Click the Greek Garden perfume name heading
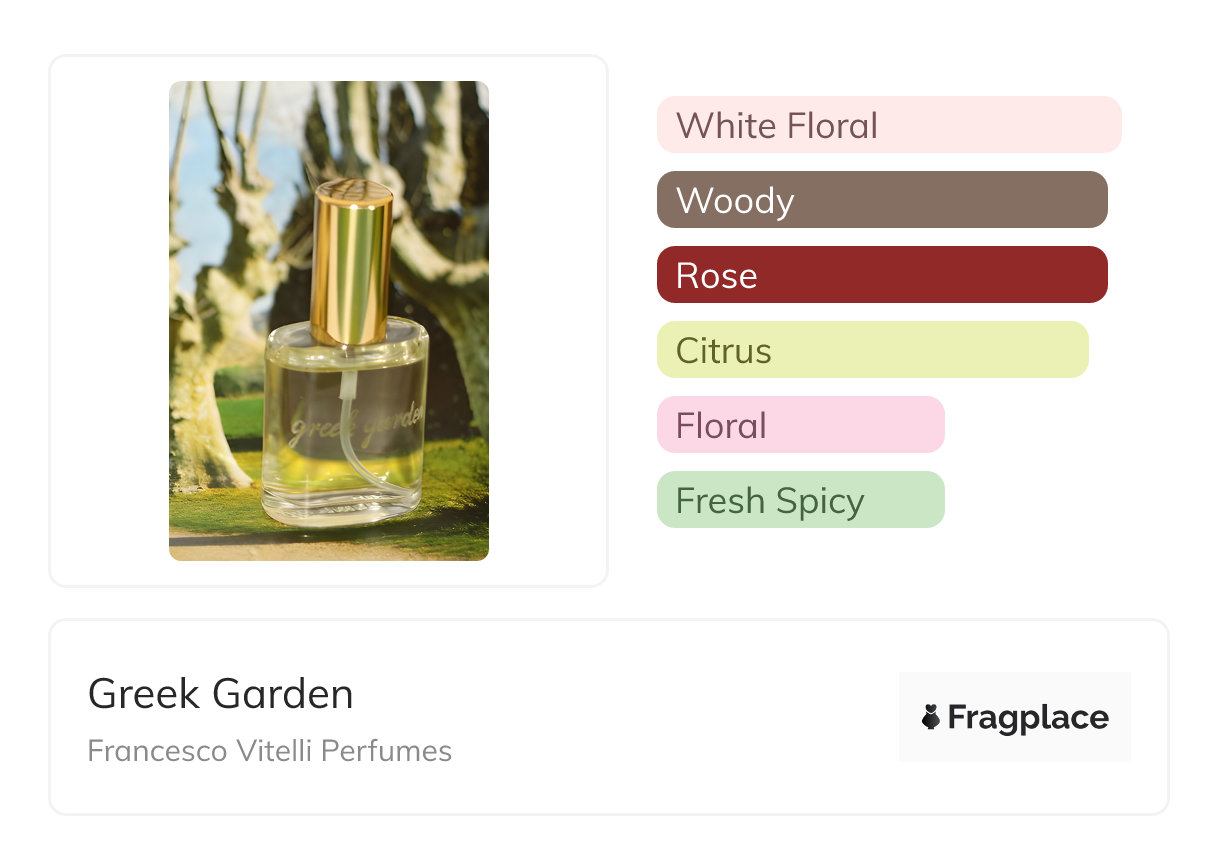The image size is (1218, 864). click(220, 694)
